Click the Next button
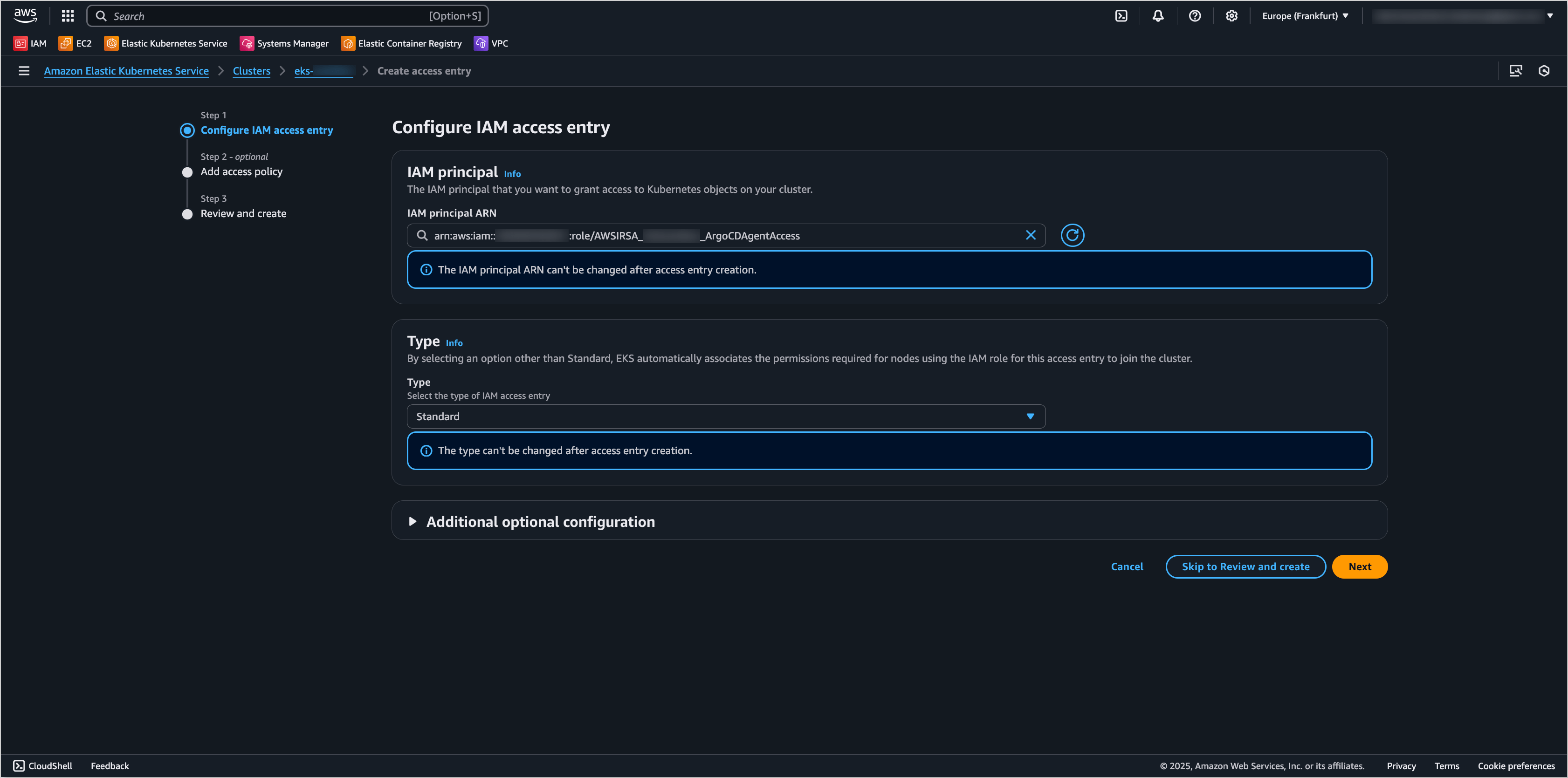Image resolution: width=1568 pixels, height=778 pixels. [x=1359, y=566]
